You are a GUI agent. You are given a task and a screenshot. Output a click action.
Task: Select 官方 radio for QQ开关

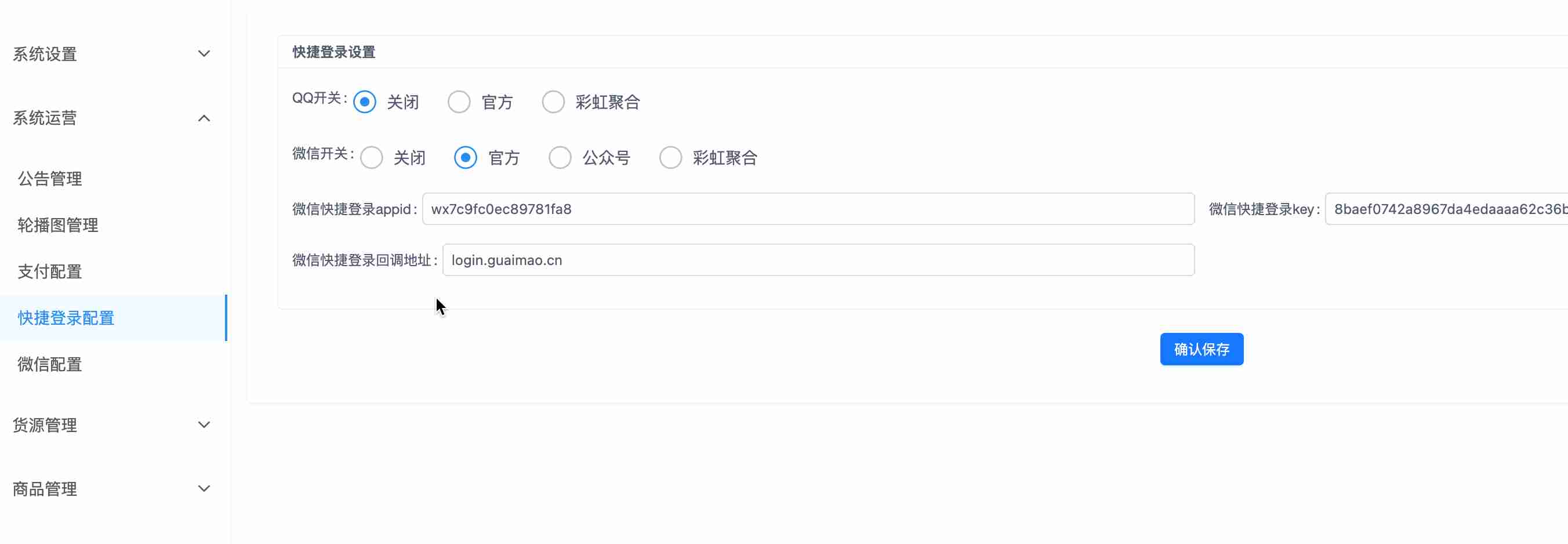[459, 101]
